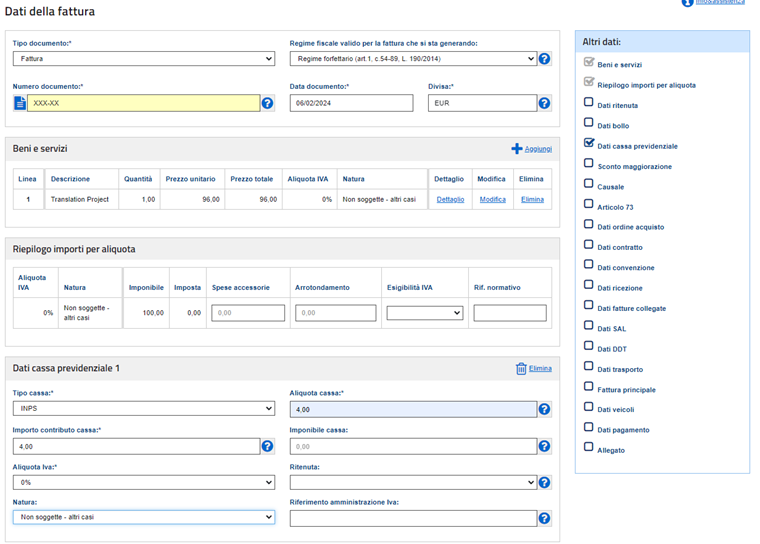
Task: Open Dettaglio link for Translation Project
Action: pyautogui.click(x=450, y=199)
